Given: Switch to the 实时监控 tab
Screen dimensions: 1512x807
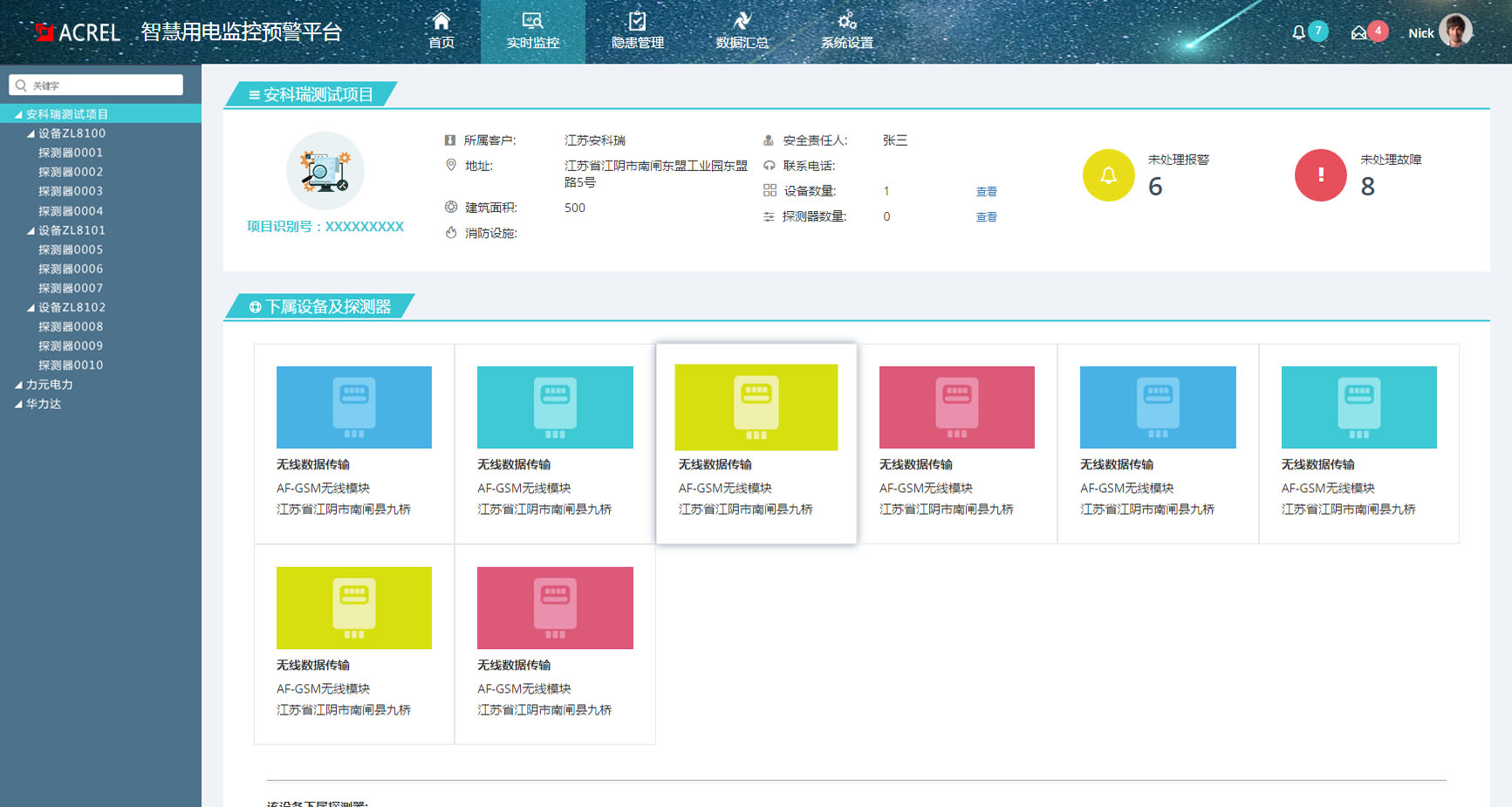Looking at the screenshot, I should click(532, 31).
